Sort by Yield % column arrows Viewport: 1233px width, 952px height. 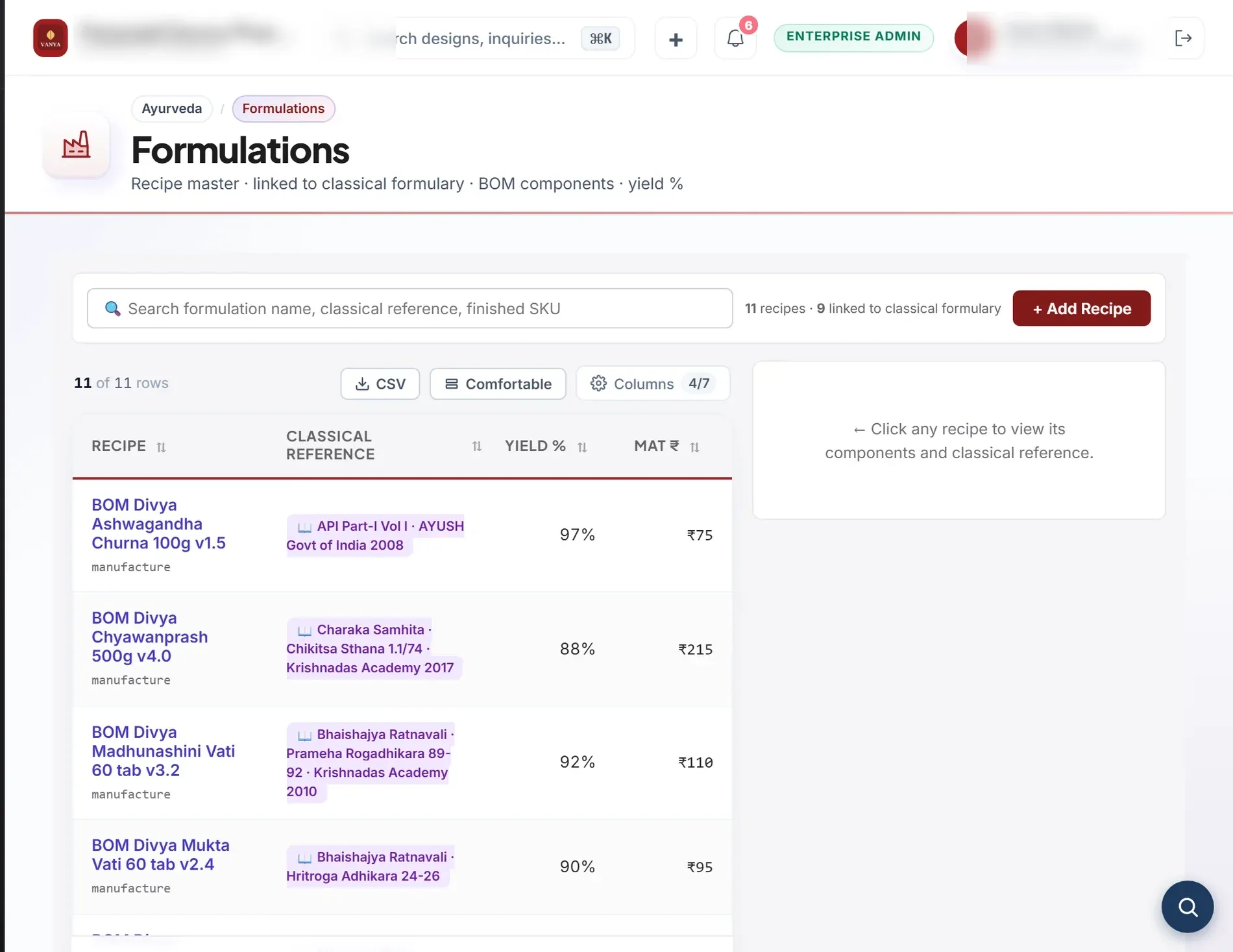(582, 447)
